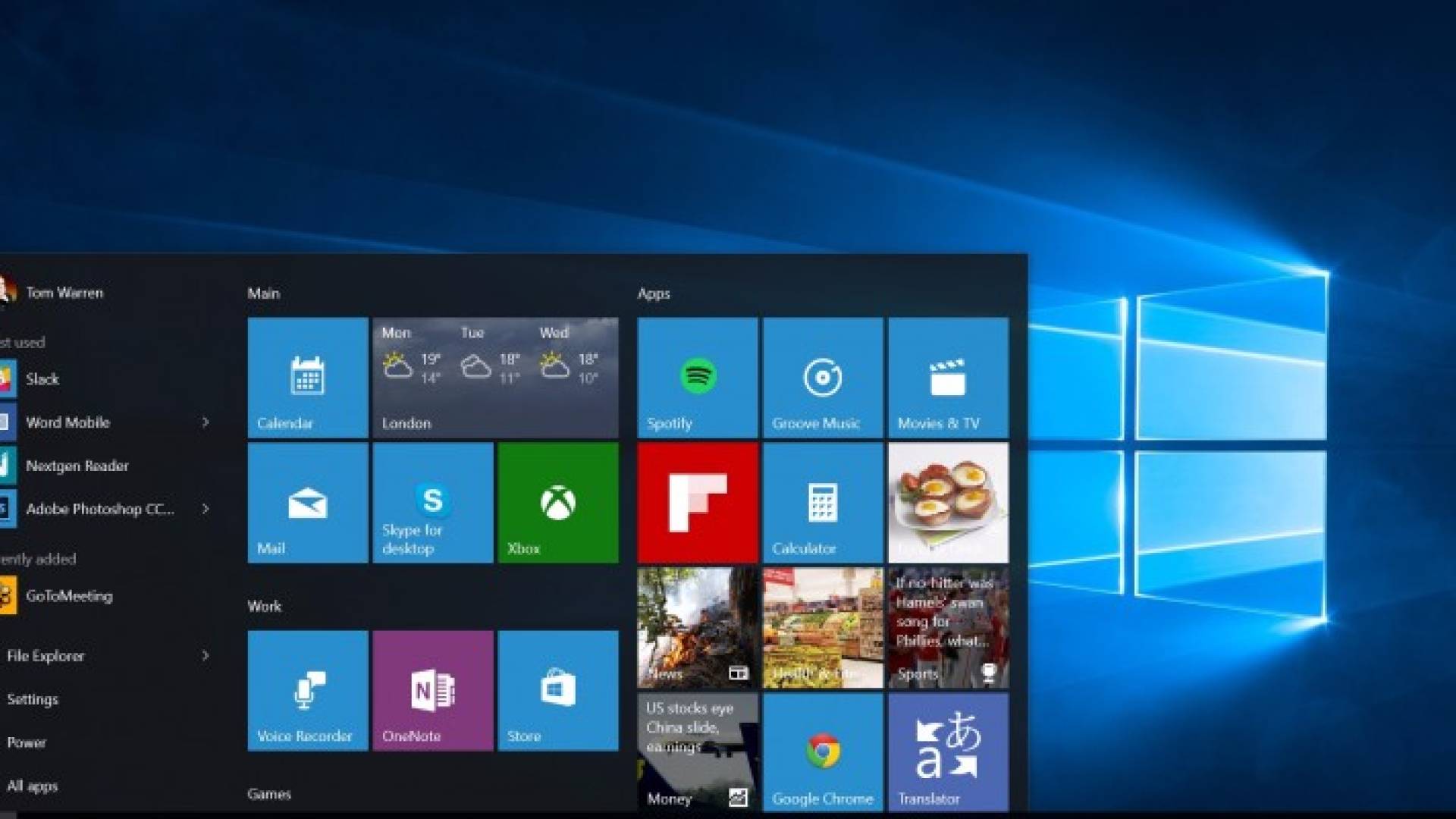Image resolution: width=1456 pixels, height=819 pixels.
Task: Open the Money live tile
Action: (698, 752)
